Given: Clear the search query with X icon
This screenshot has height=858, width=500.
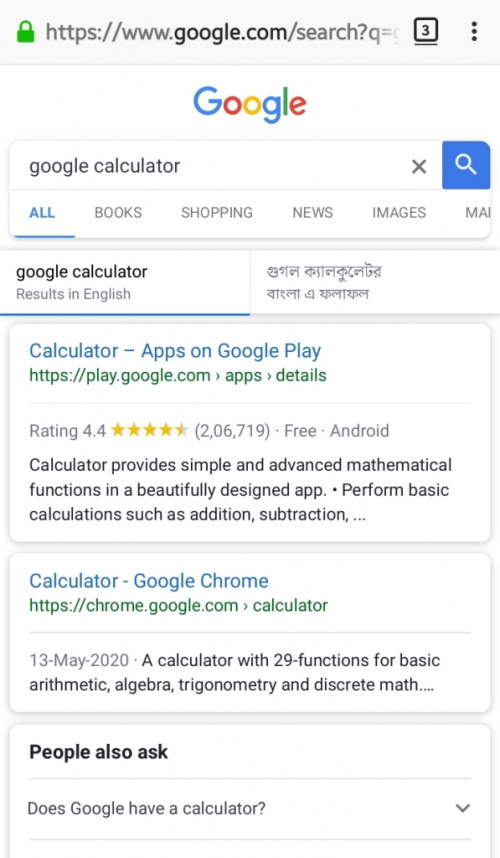Looking at the screenshot, I should click(x=419, y=166).
